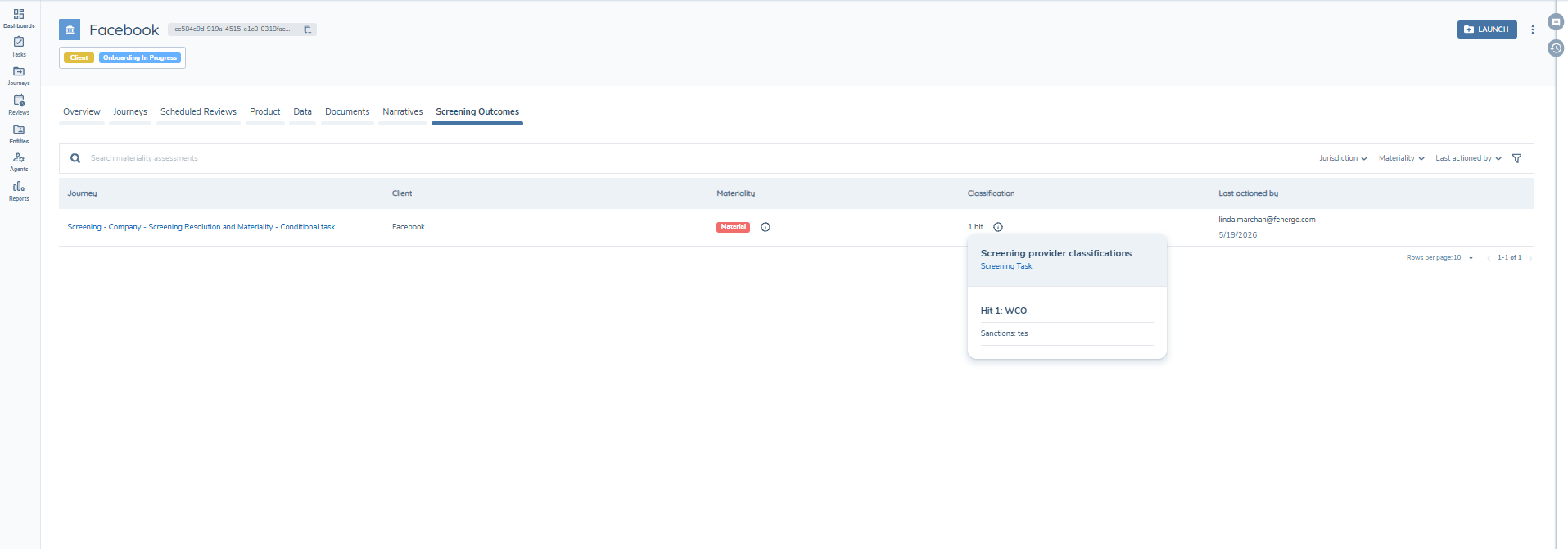The width and height of the screenshot is (1568, 549).
Task: Go to previous page arrow
Action: (x=1488, y=258)
